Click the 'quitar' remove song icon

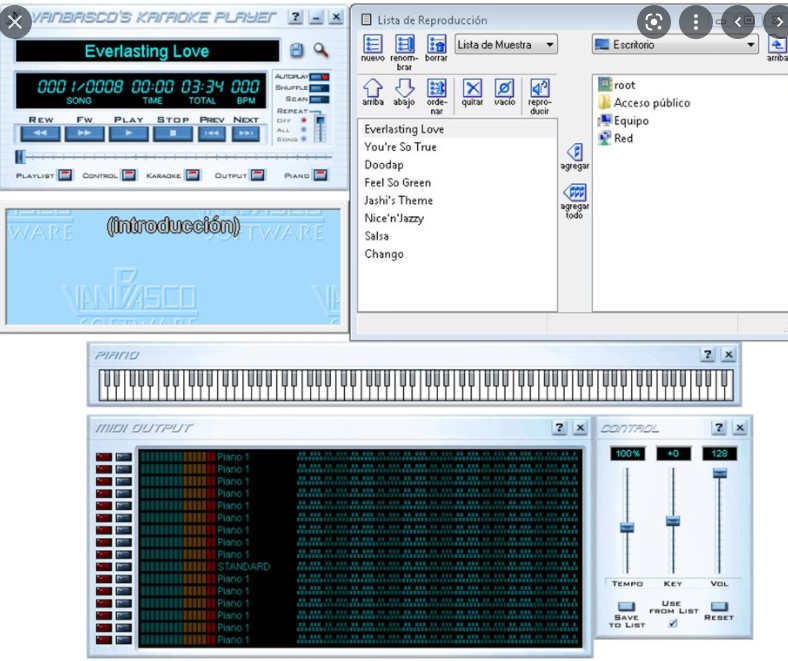click(472, 88)
